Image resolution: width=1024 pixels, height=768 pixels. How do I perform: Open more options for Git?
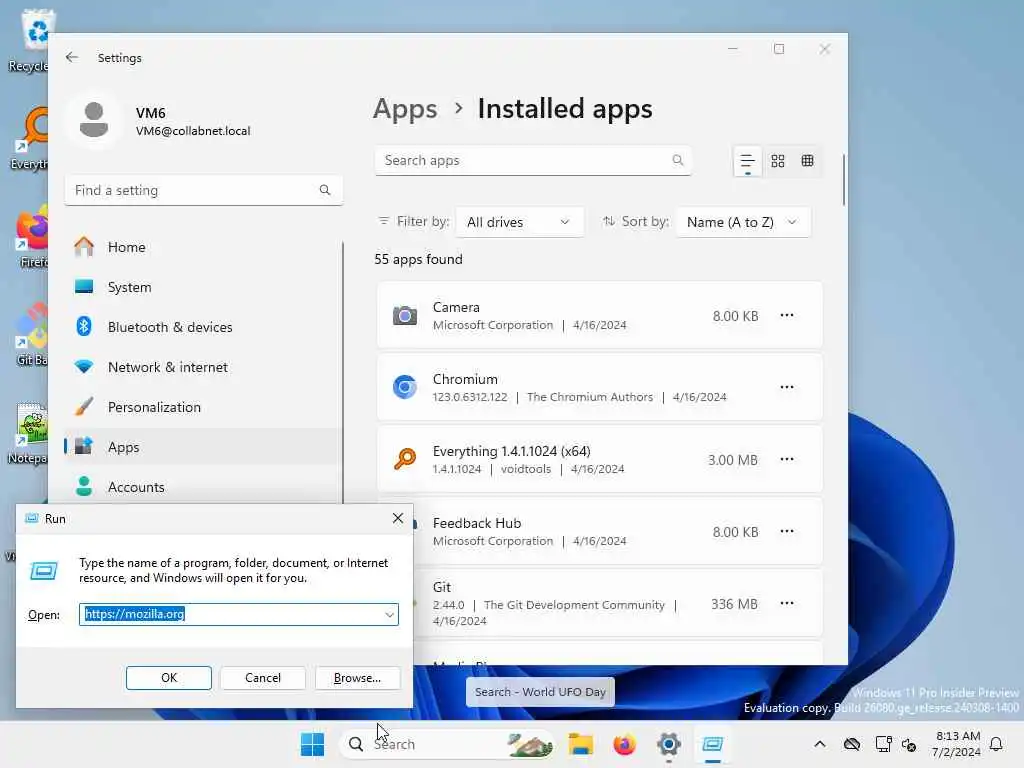coord(786,603)
